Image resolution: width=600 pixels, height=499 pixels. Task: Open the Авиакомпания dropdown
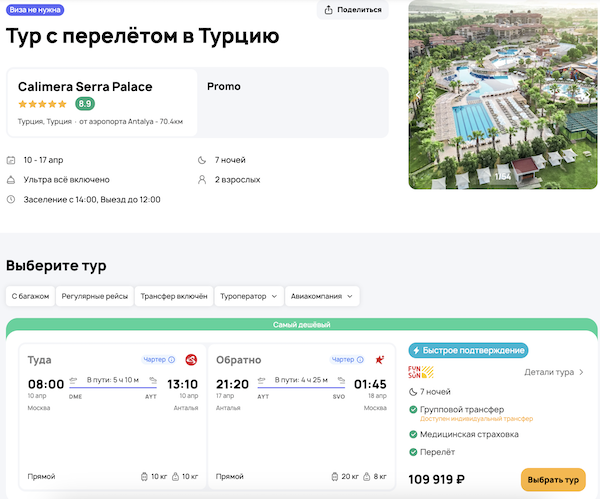322,296
